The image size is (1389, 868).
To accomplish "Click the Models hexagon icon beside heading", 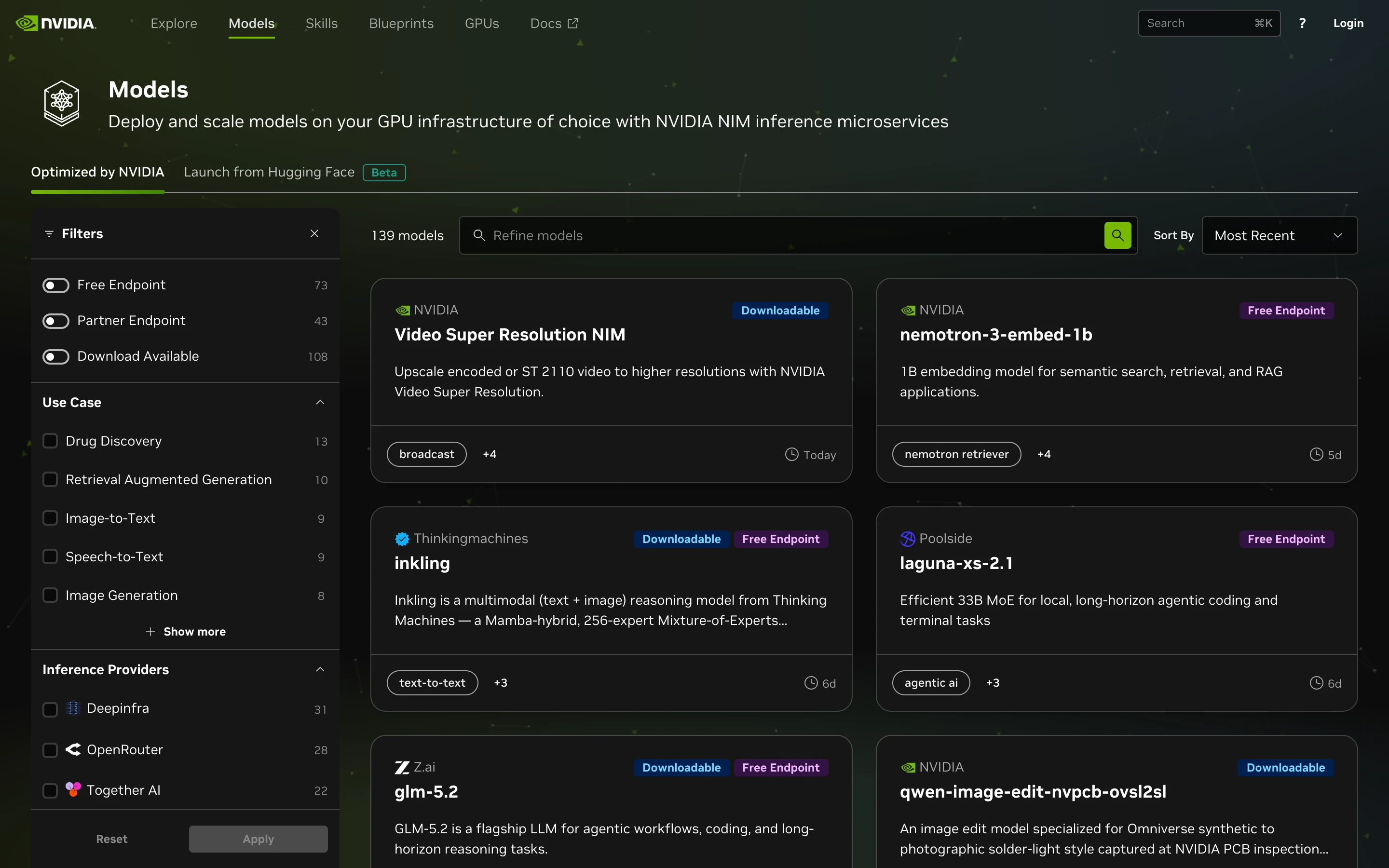I will point(61,103).
